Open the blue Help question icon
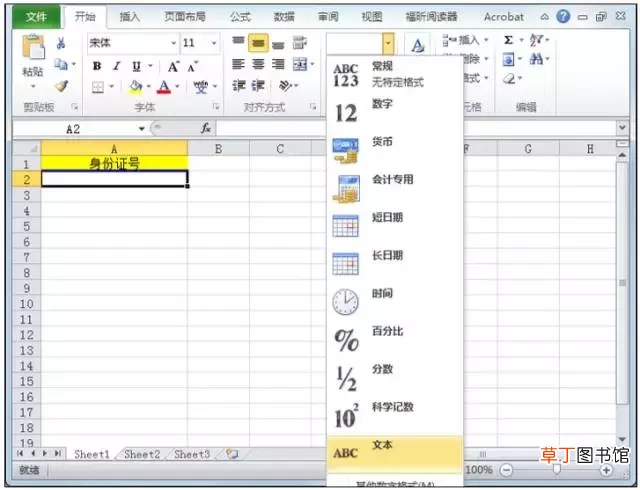This screenshot has height=490, width=640. click(x=563, y=17)
